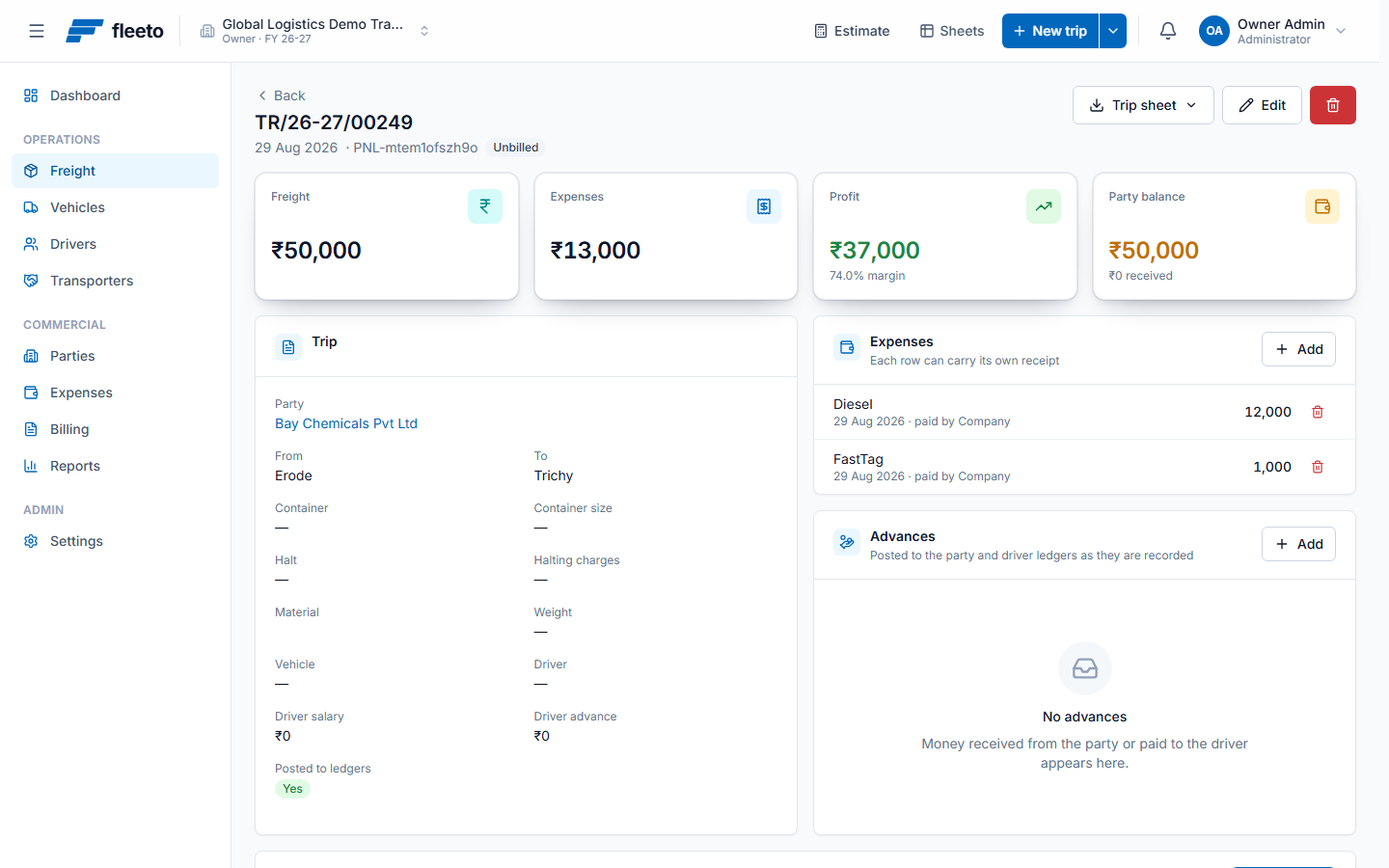Open the notifications bell
Viewport: 1389px width, 868px height.
tap(1168, 31)
